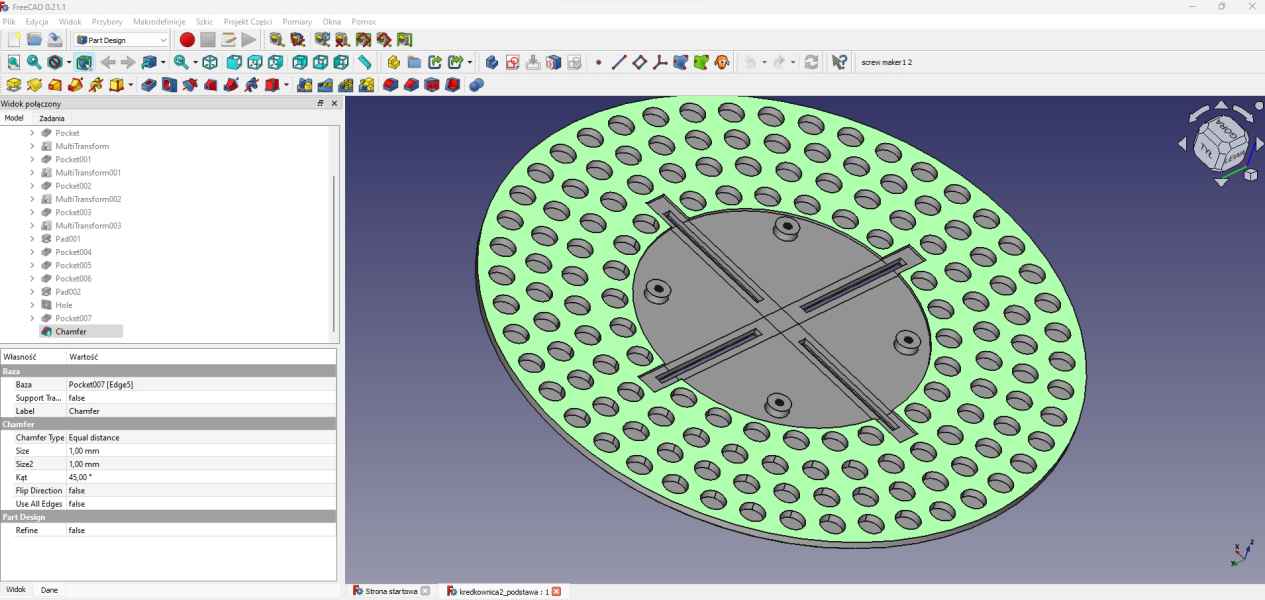Click the navigation cube in 3D view
The width and height of the screenshot is (1265, 600).
pos(1219,142)
